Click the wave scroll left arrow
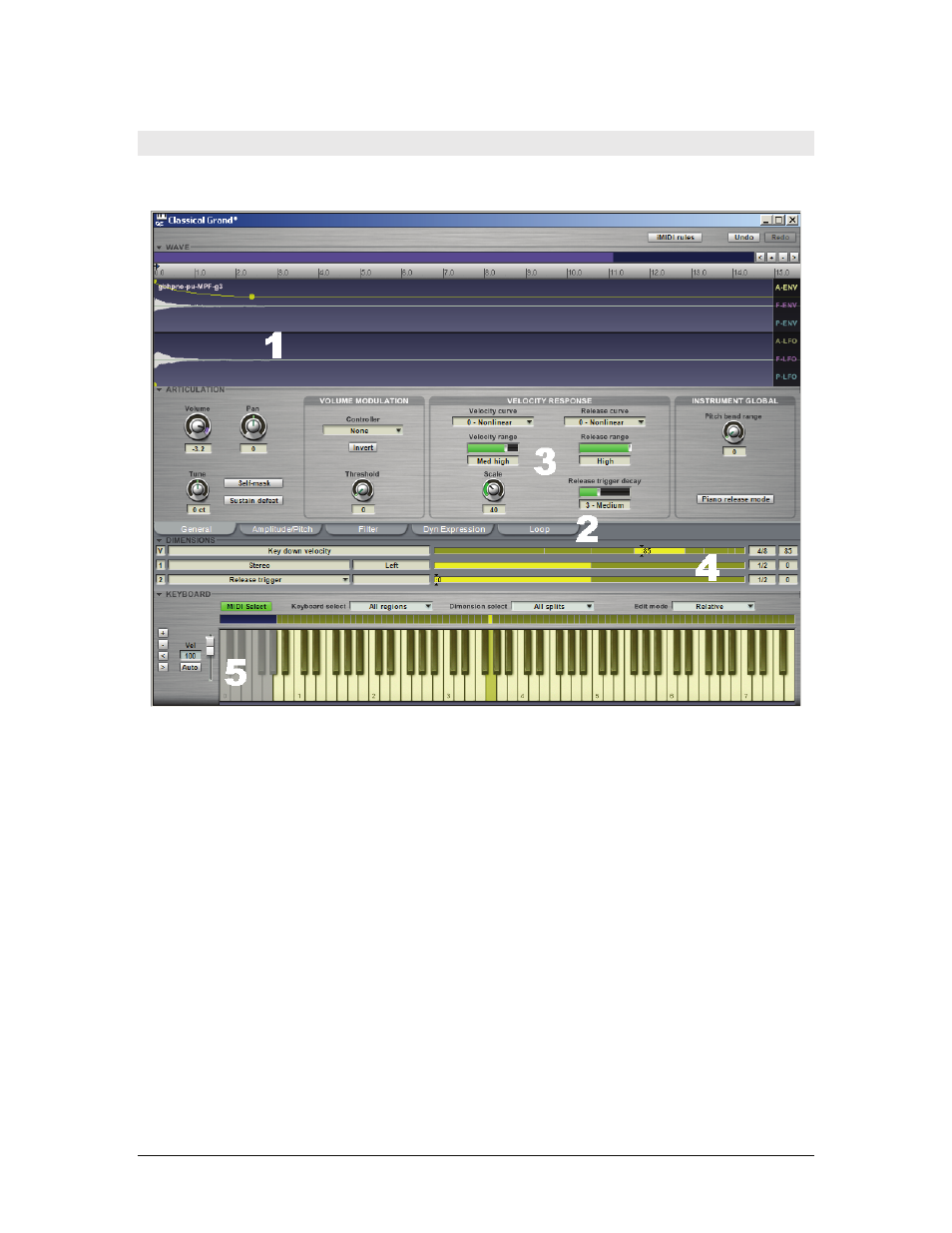 tap(759, 258)
